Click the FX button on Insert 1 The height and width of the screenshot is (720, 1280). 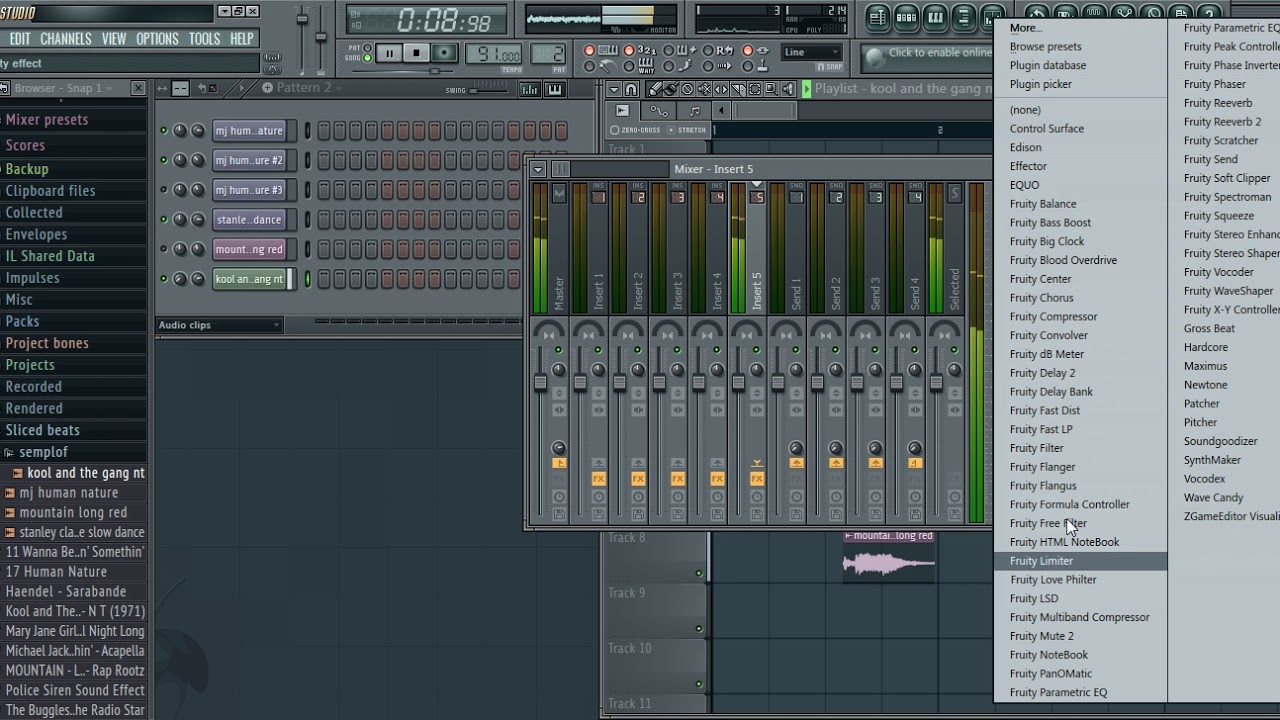[x=598, y=479]
